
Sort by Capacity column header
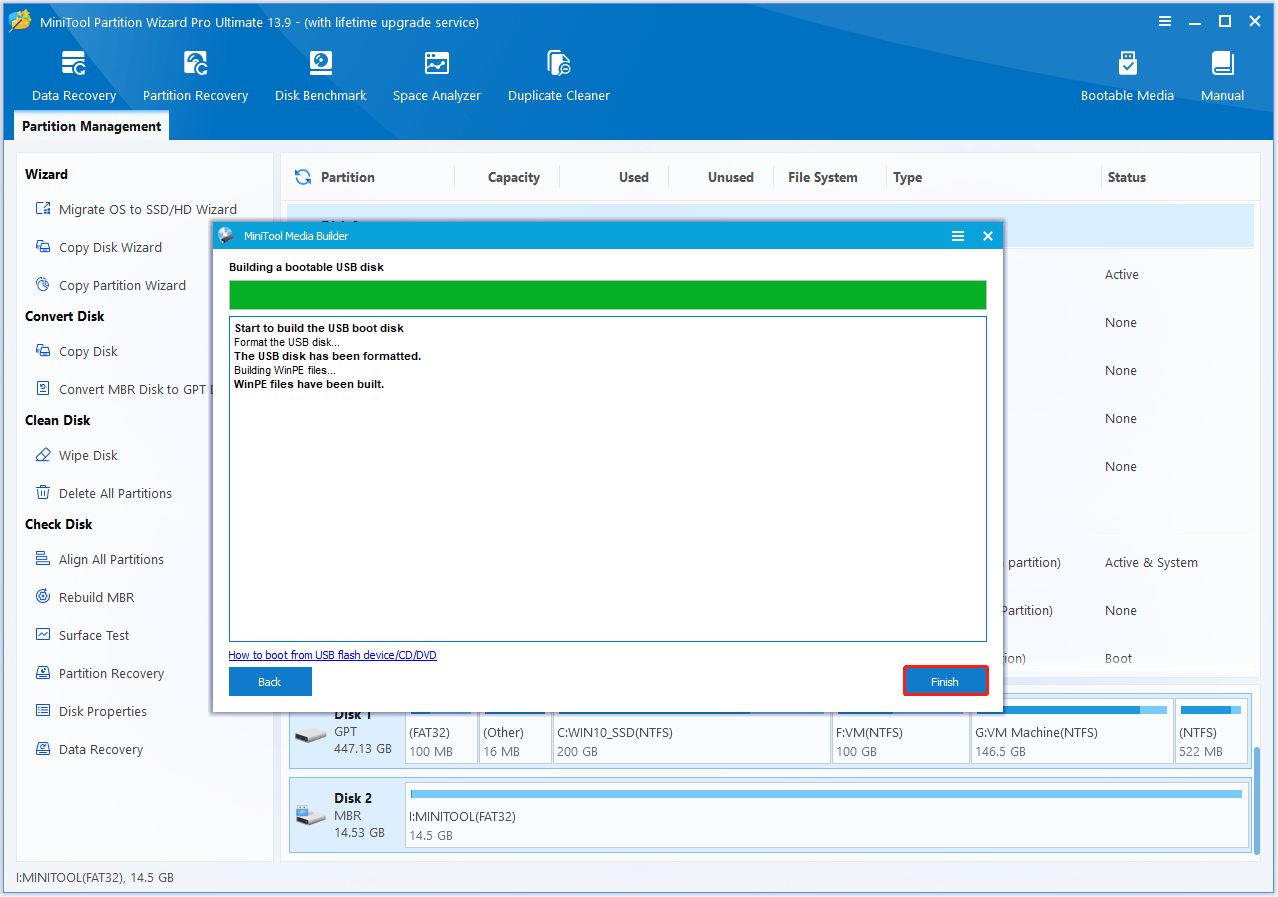pyautogui.click(x=513, y=177)
